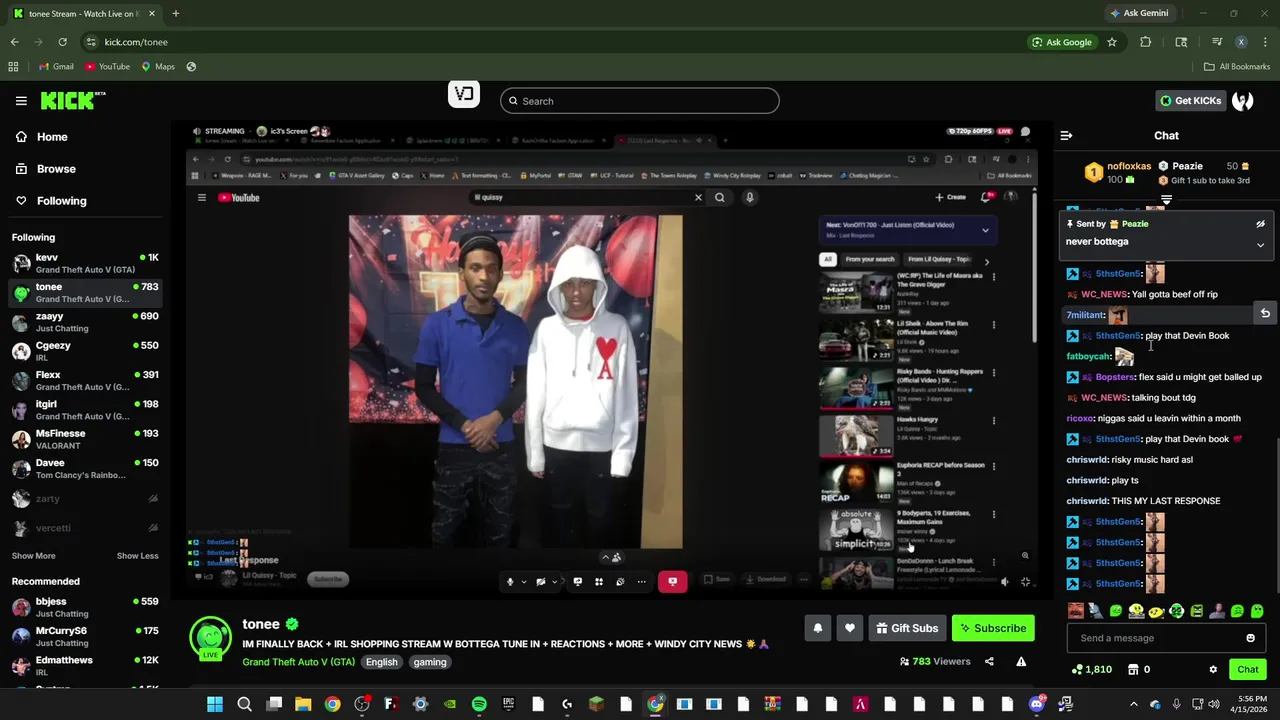Viewport: 1280px width, 720px height.
Task: Collapse the chat panel arrow icon
Action: (1066, 135)
